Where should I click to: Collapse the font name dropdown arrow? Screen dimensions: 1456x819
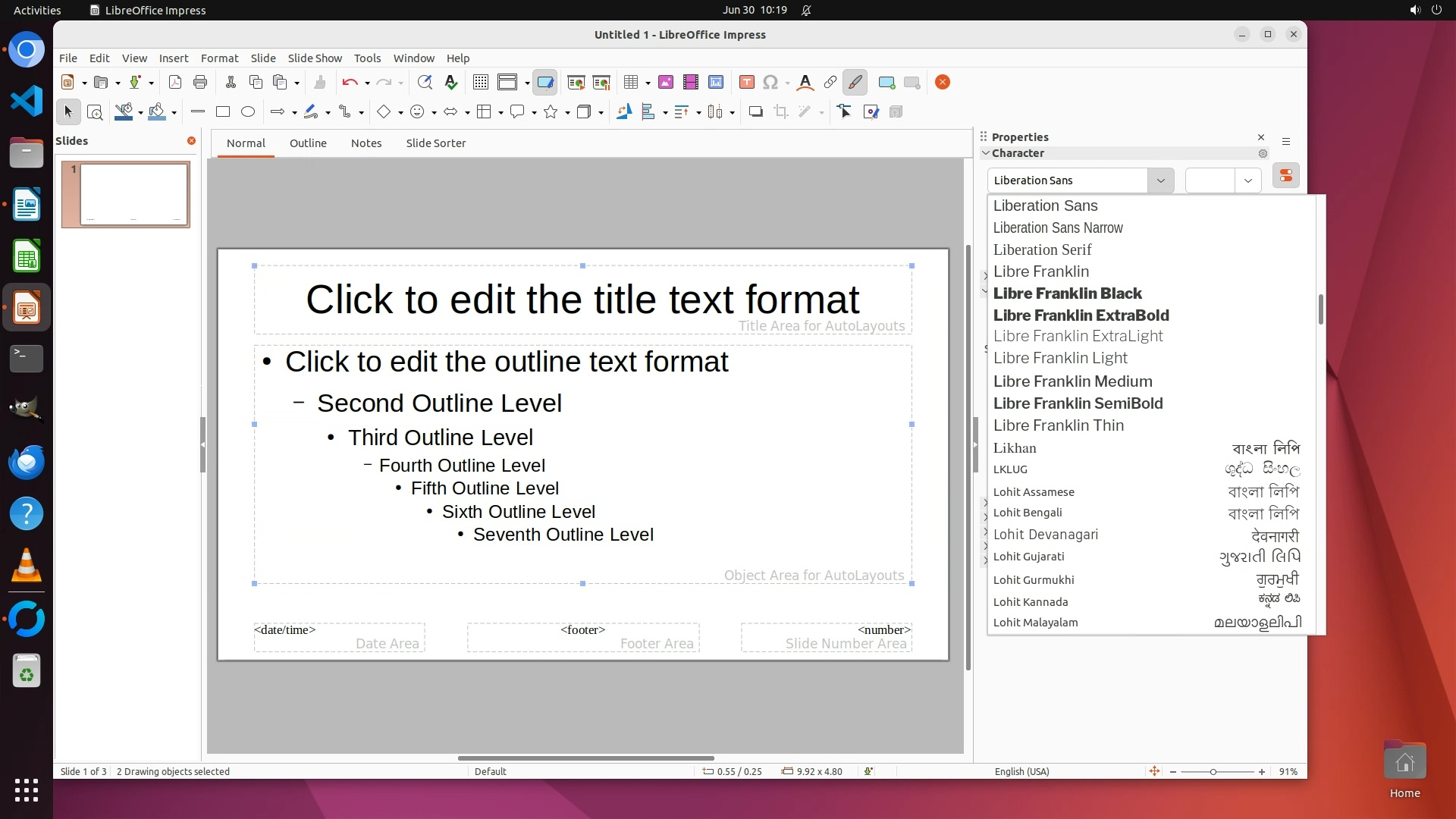(x=1160, y=180)
